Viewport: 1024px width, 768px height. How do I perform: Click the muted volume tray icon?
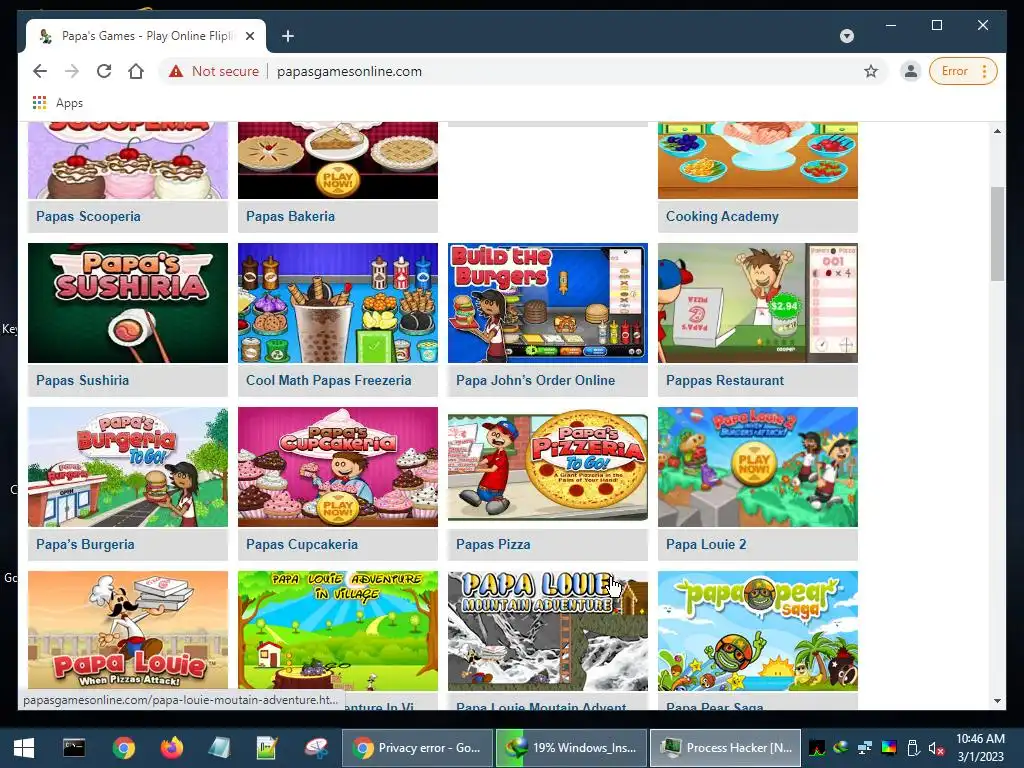(937, 748)
